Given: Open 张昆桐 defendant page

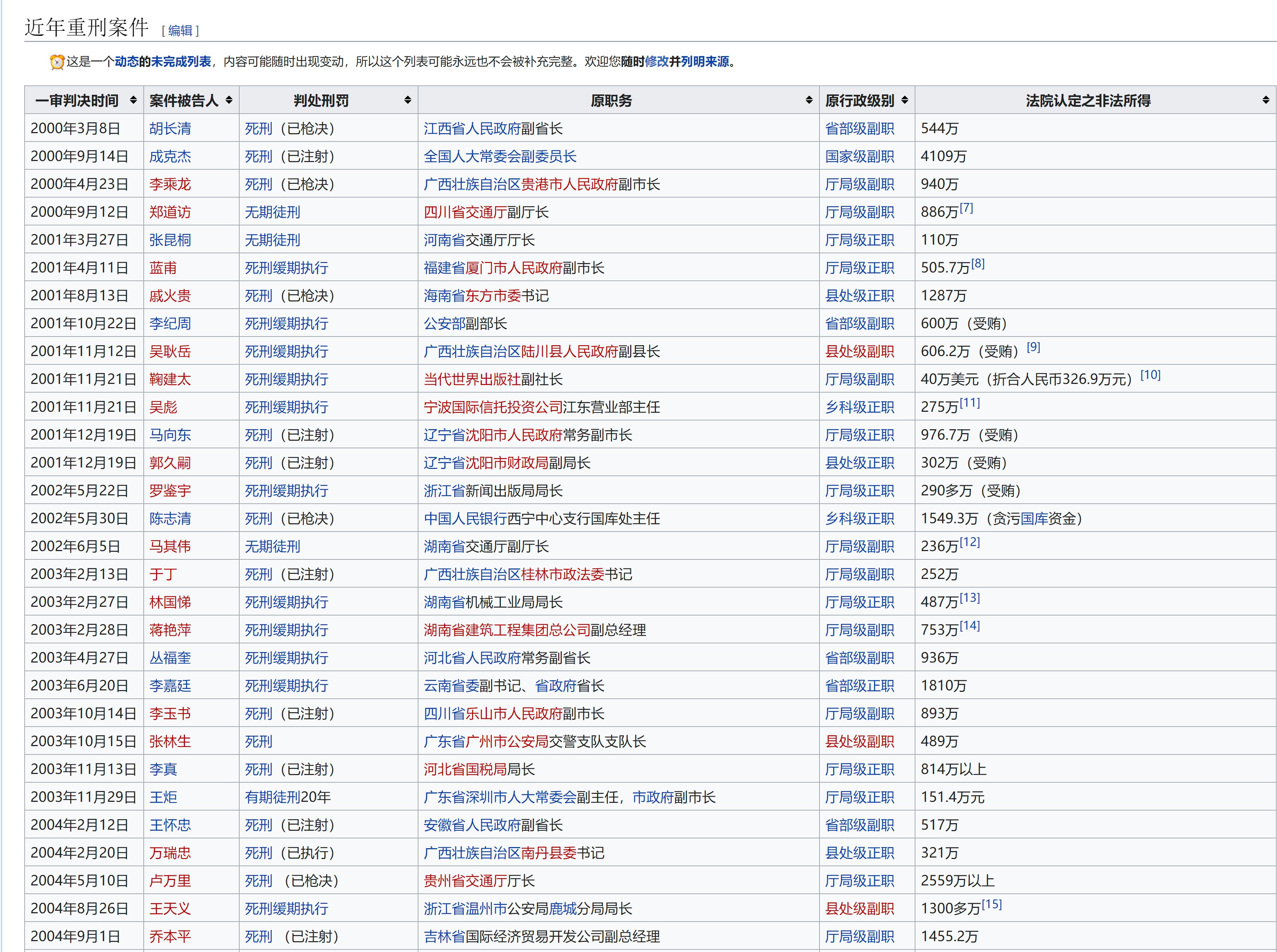Looking at the screenshot, I should click(170, 240).
